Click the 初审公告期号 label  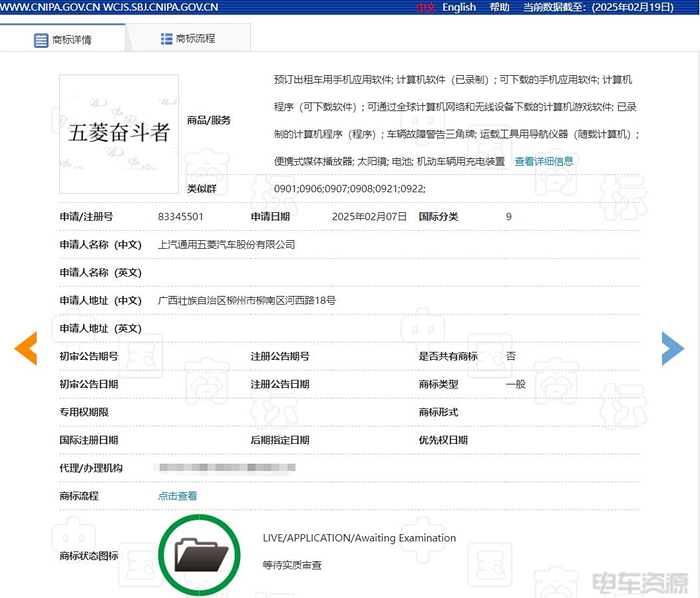tap(89, 356)
